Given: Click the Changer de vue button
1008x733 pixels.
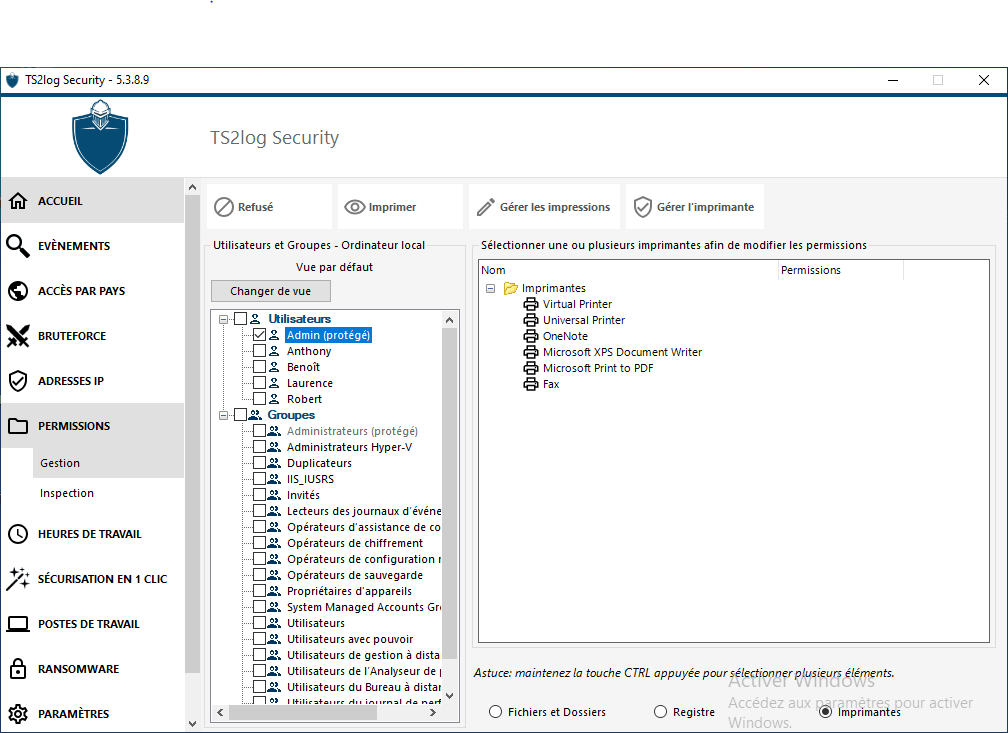Looking at the screenshot, I should (271, 291).
